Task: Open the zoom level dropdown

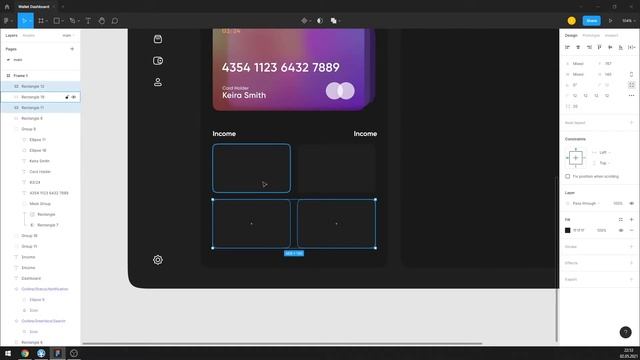Action: pos(628,20)
